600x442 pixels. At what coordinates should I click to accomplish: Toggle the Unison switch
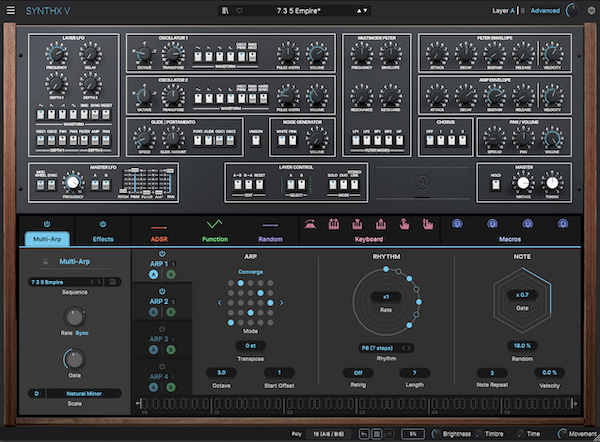(x=256, y=140)
